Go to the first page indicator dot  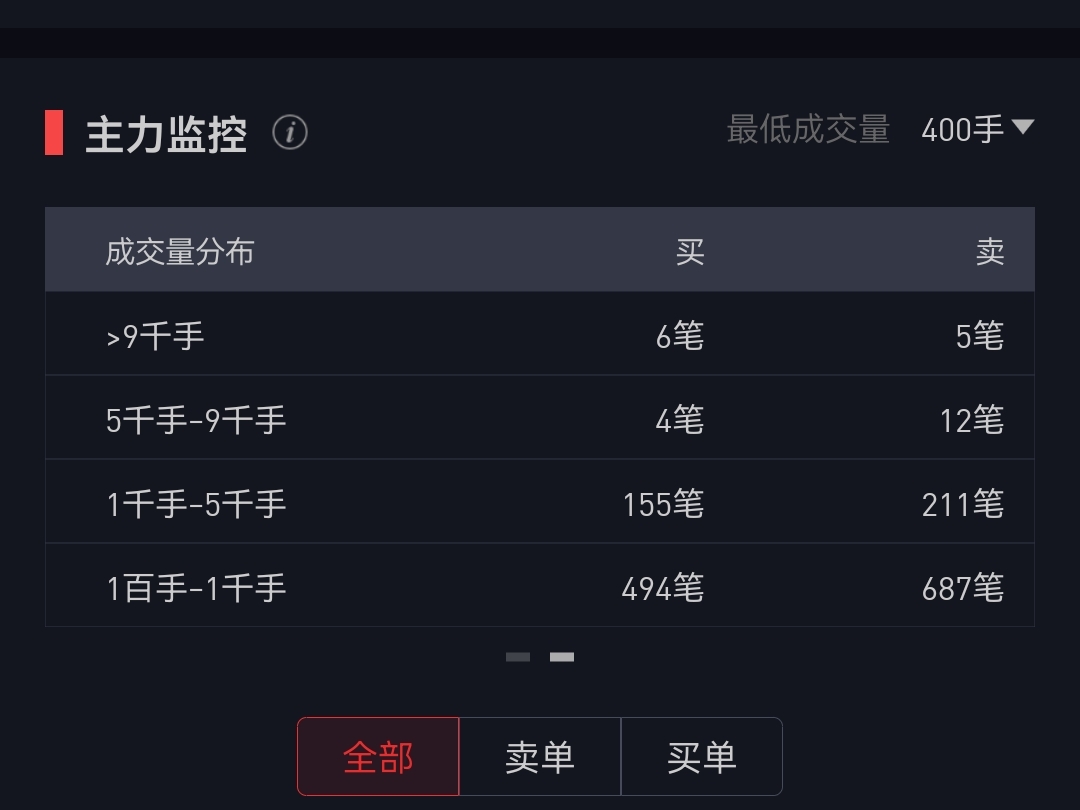(x=518, y=657)
